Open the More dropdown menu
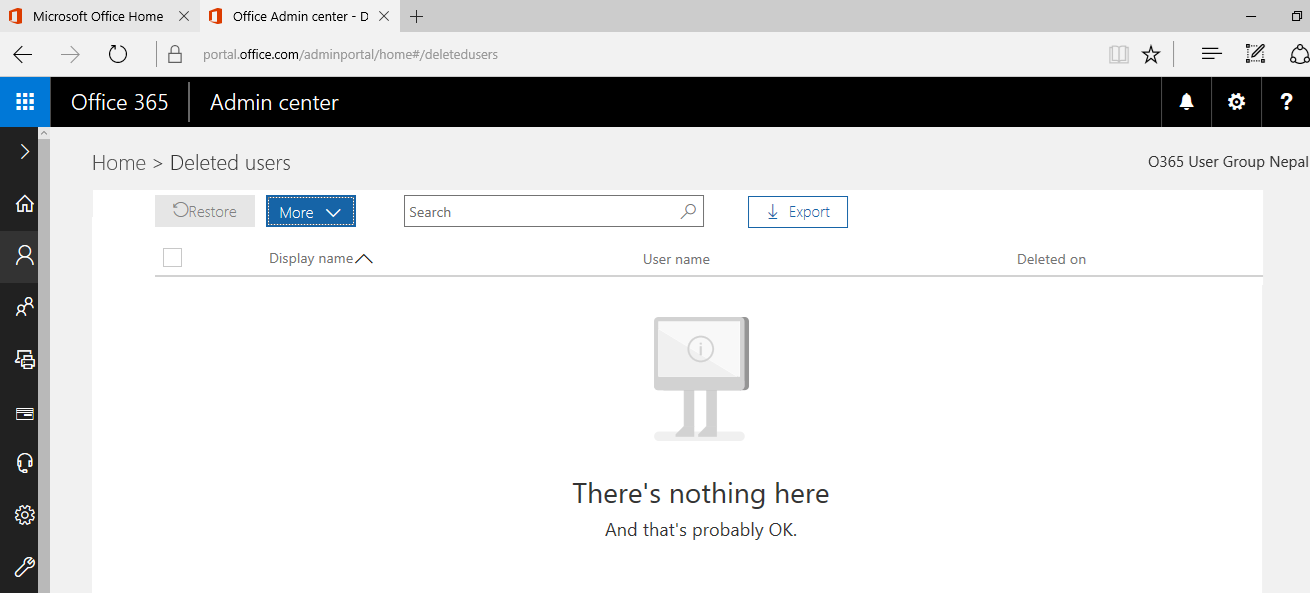Screen dimensions: 1310x593 click(311, 211)
